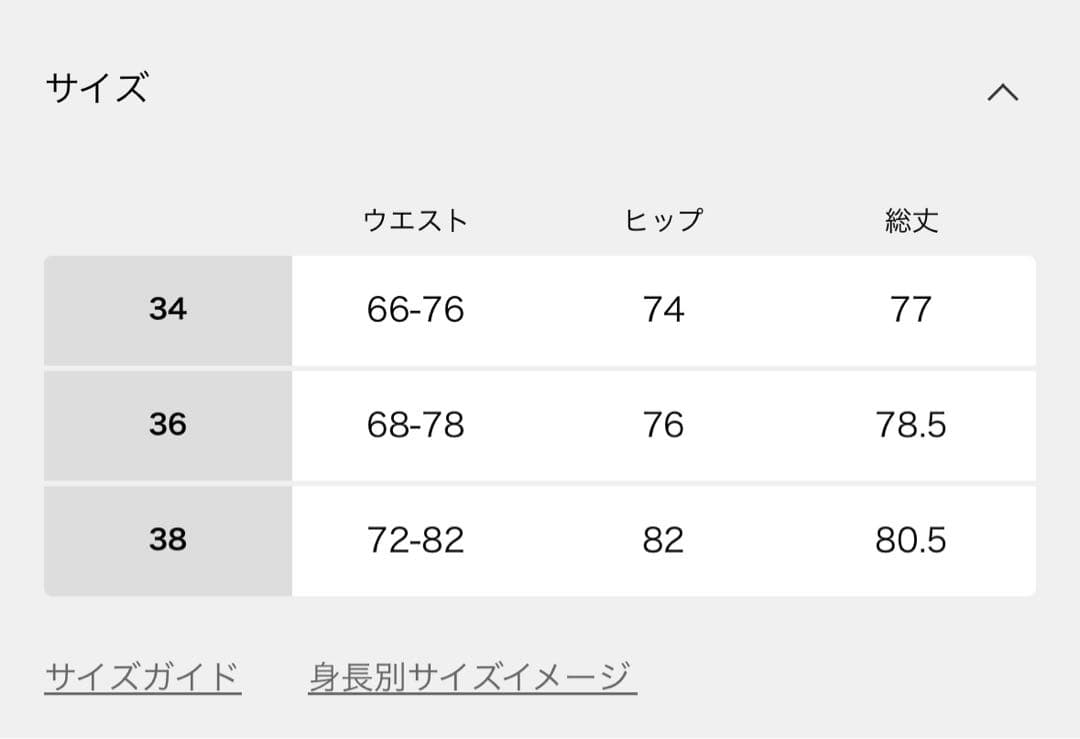
Task: Click the 総丈 column header
Action: click(x=913, y=220)
